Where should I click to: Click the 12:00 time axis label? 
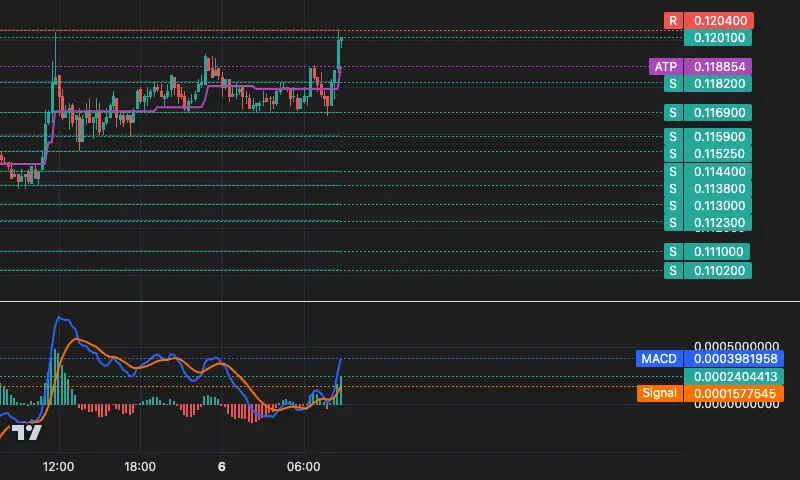pyautogui.click(x=58, y=467)
